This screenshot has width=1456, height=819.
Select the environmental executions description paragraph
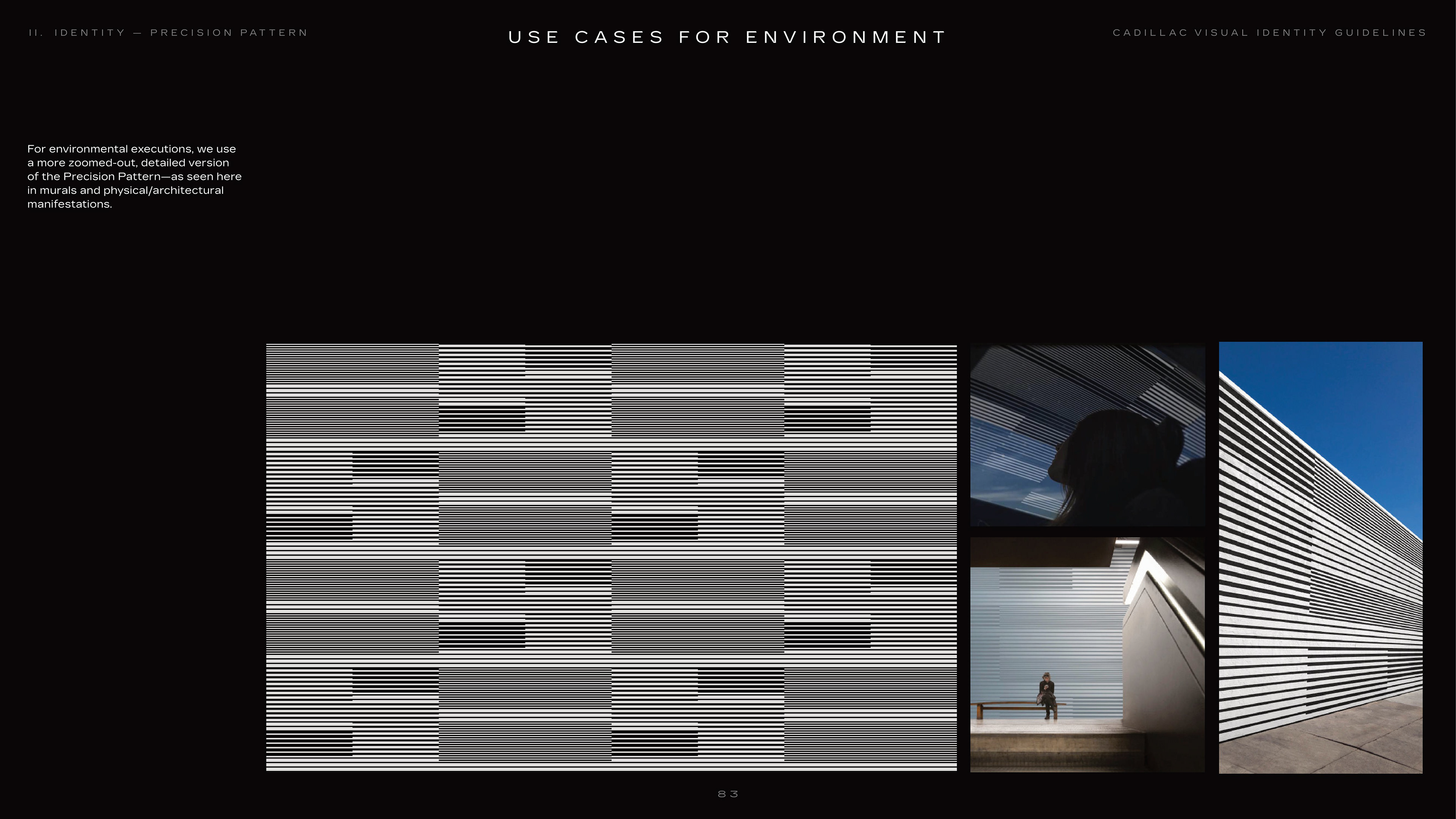coord(134,176)
